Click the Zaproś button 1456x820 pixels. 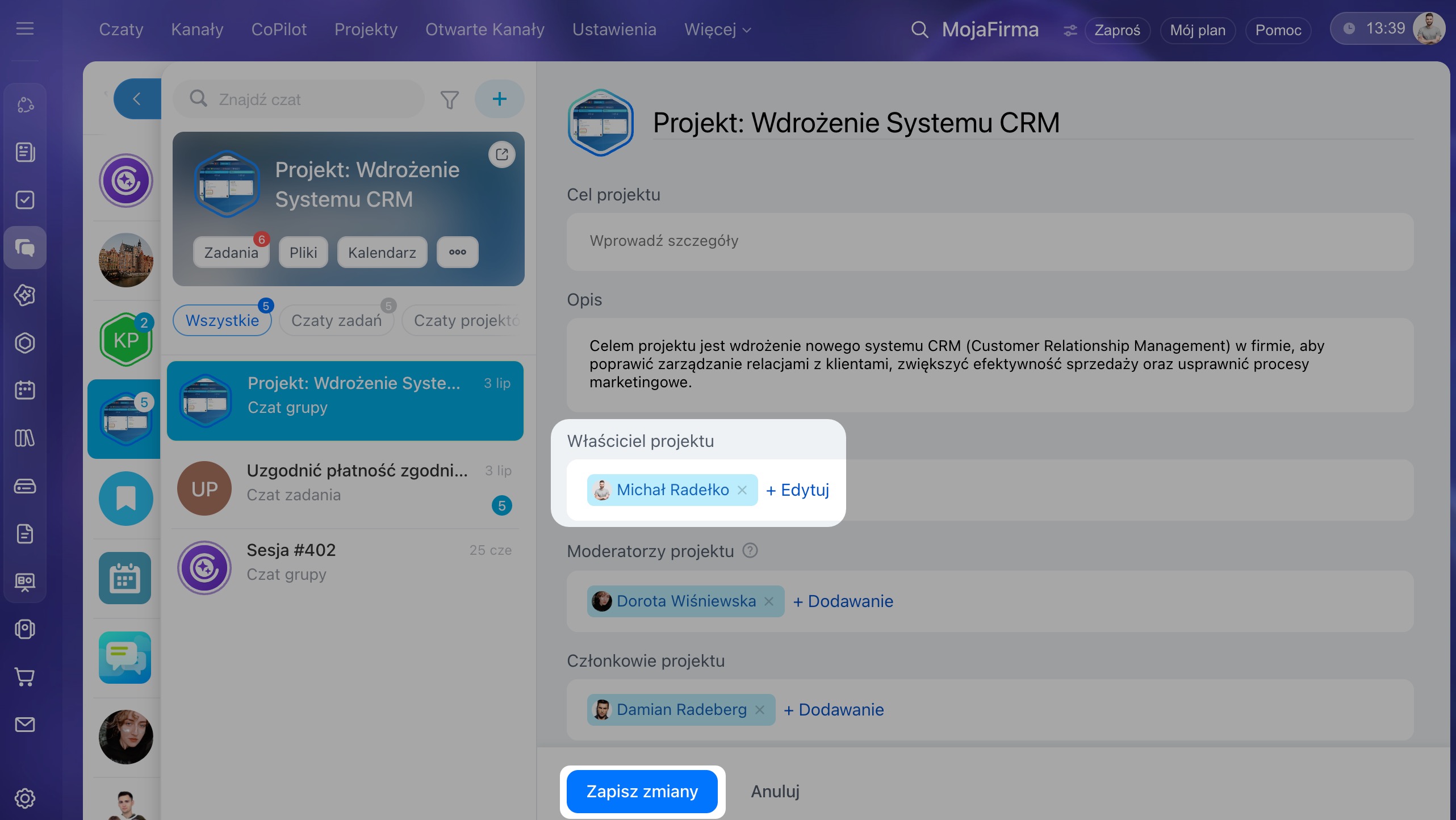1117,30
